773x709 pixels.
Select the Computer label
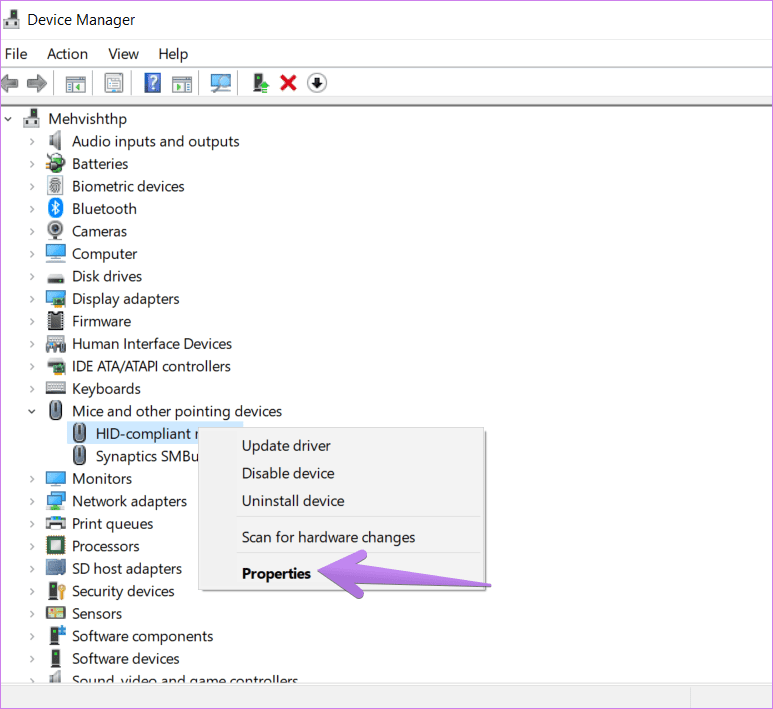[105, 253]
